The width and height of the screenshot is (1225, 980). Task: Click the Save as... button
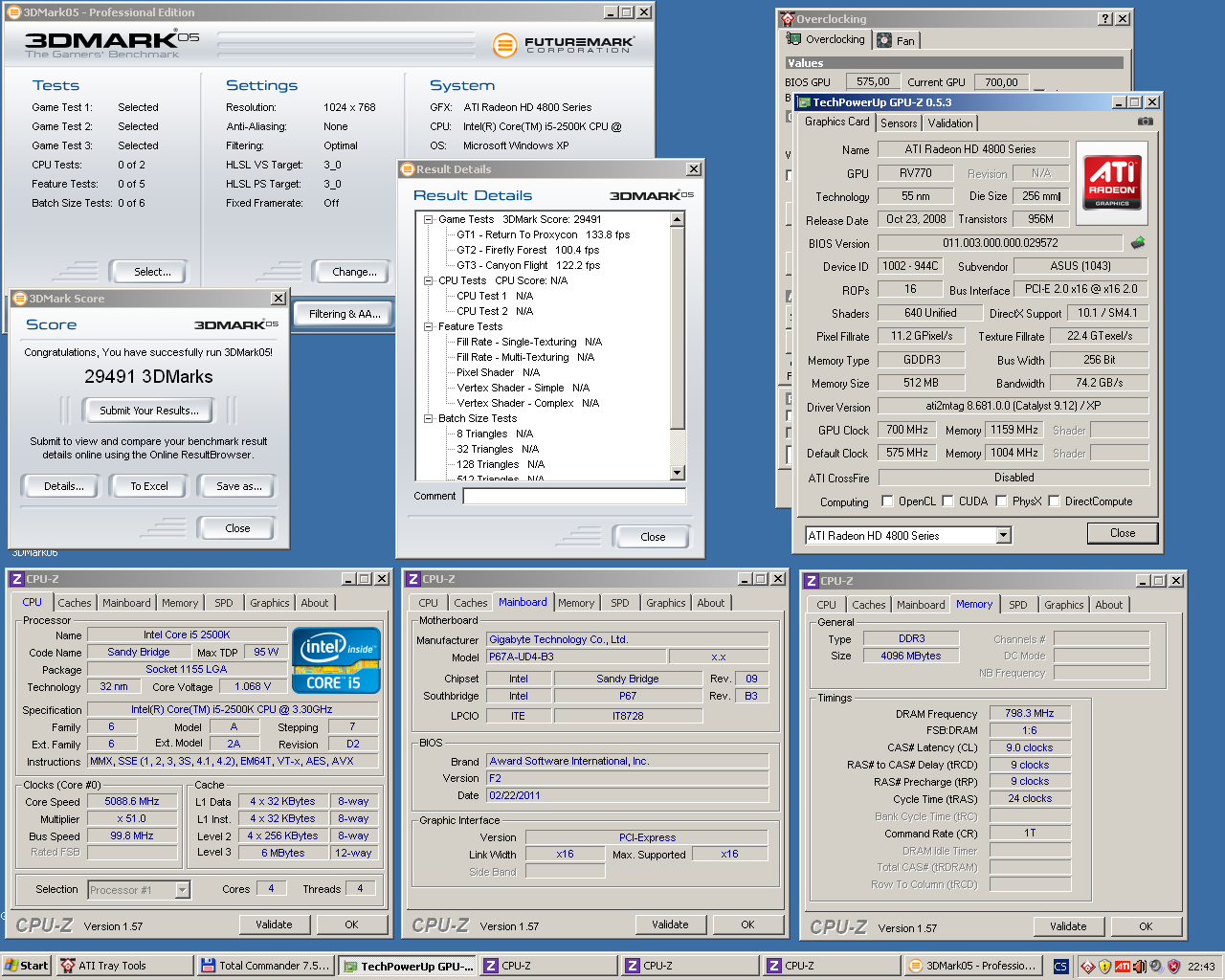[x=238, y=486]
